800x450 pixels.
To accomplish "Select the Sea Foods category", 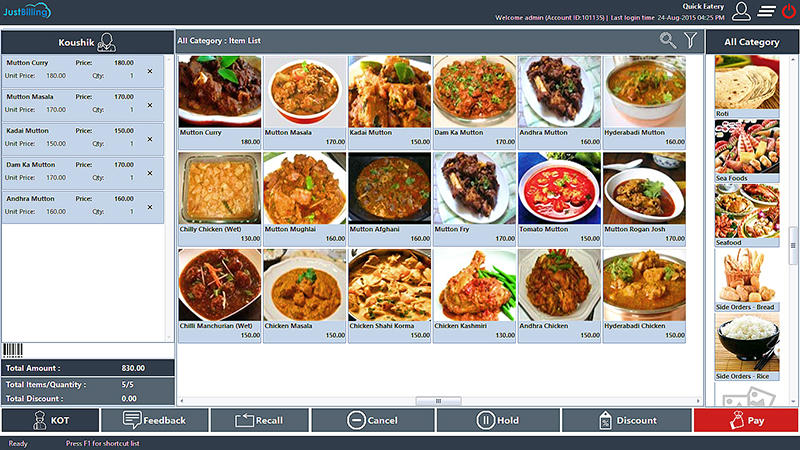I will (747, 151).
